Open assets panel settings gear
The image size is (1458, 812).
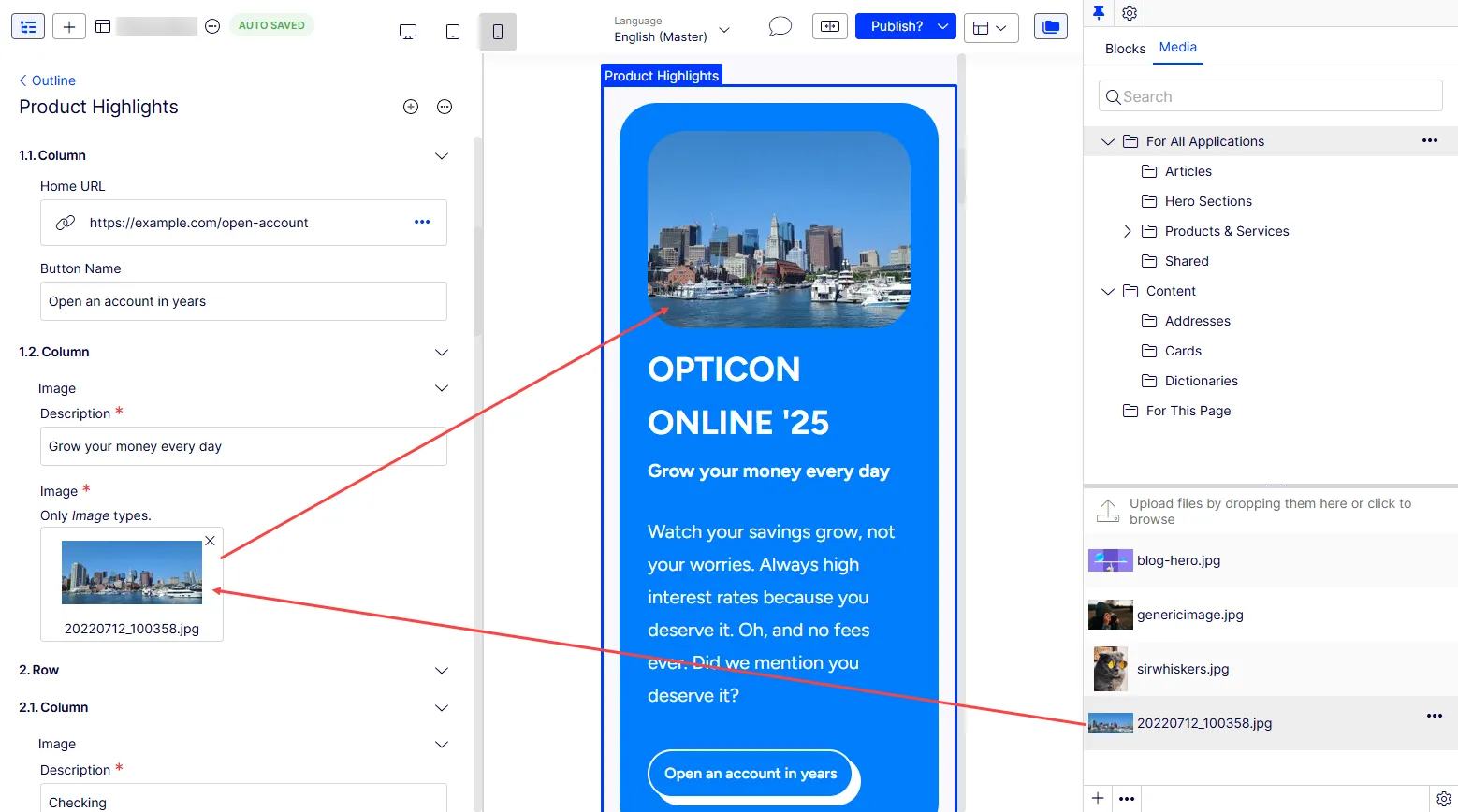1130,13
